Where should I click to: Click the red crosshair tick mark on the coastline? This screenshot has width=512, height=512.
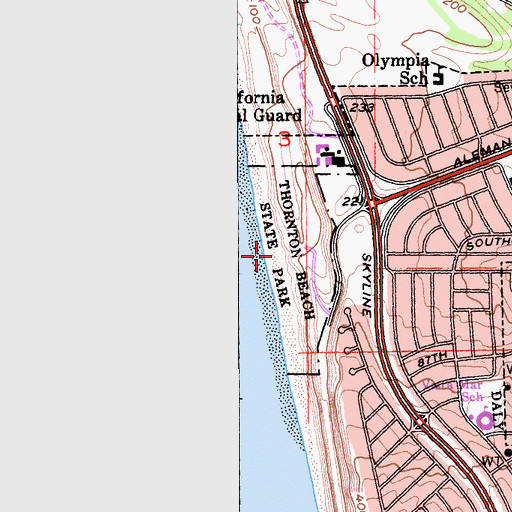point(256,256)
